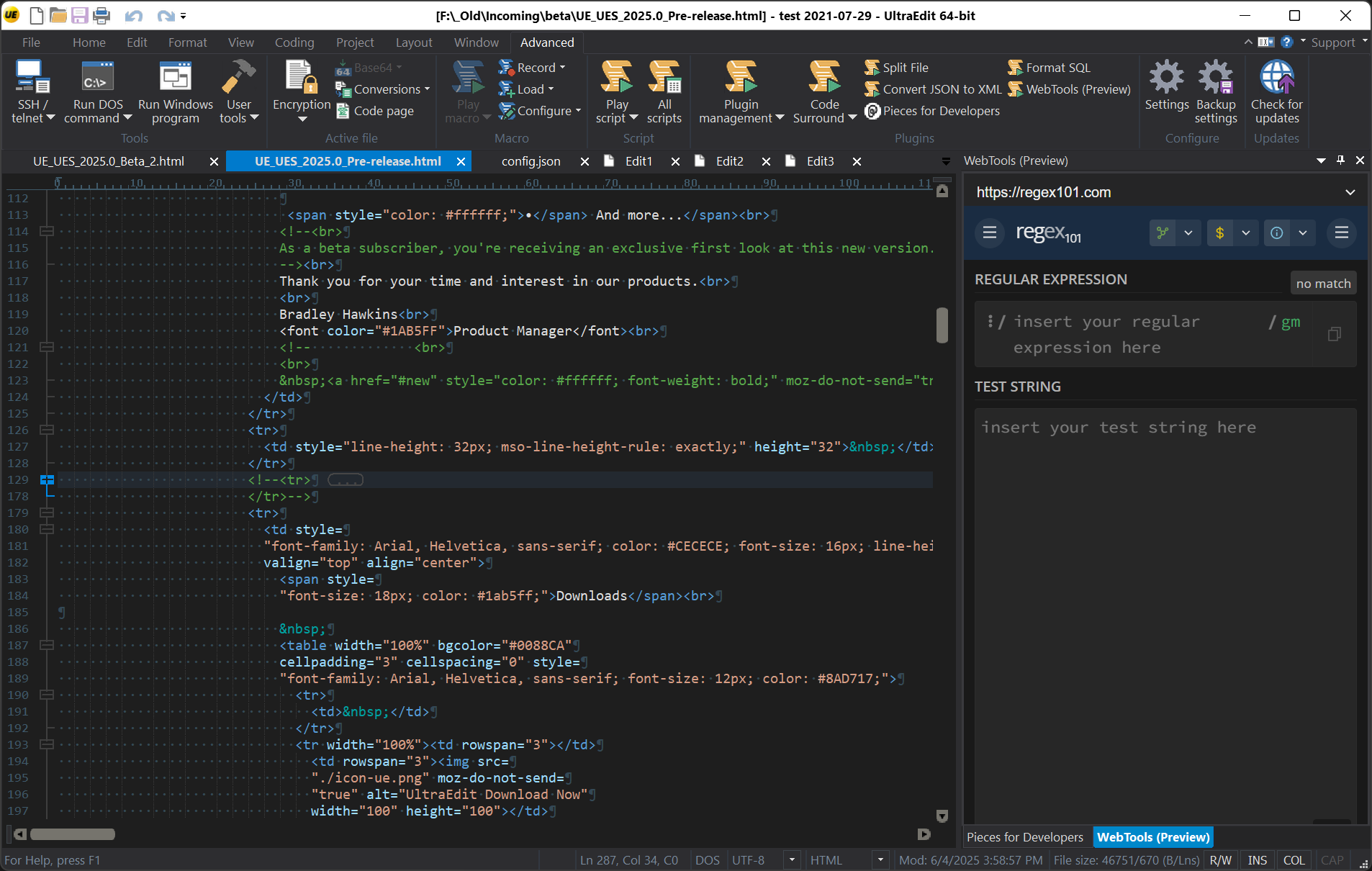Open Pieces for Developers plugin
Image resolution: width=1372 pixels, height=871 pixels.
(x=932, y=111)
